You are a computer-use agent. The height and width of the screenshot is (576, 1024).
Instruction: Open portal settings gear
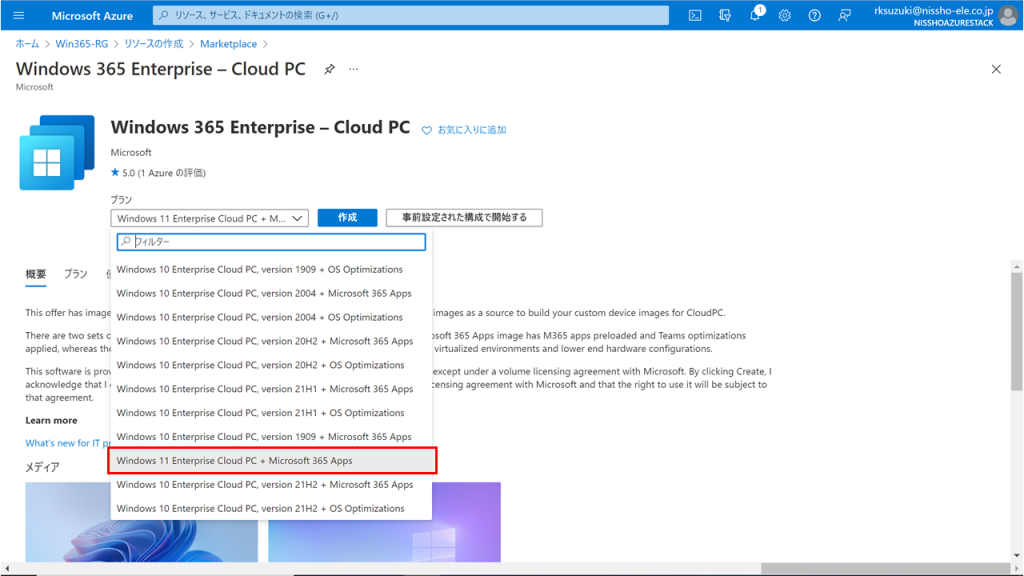click(x=784, y=15)
